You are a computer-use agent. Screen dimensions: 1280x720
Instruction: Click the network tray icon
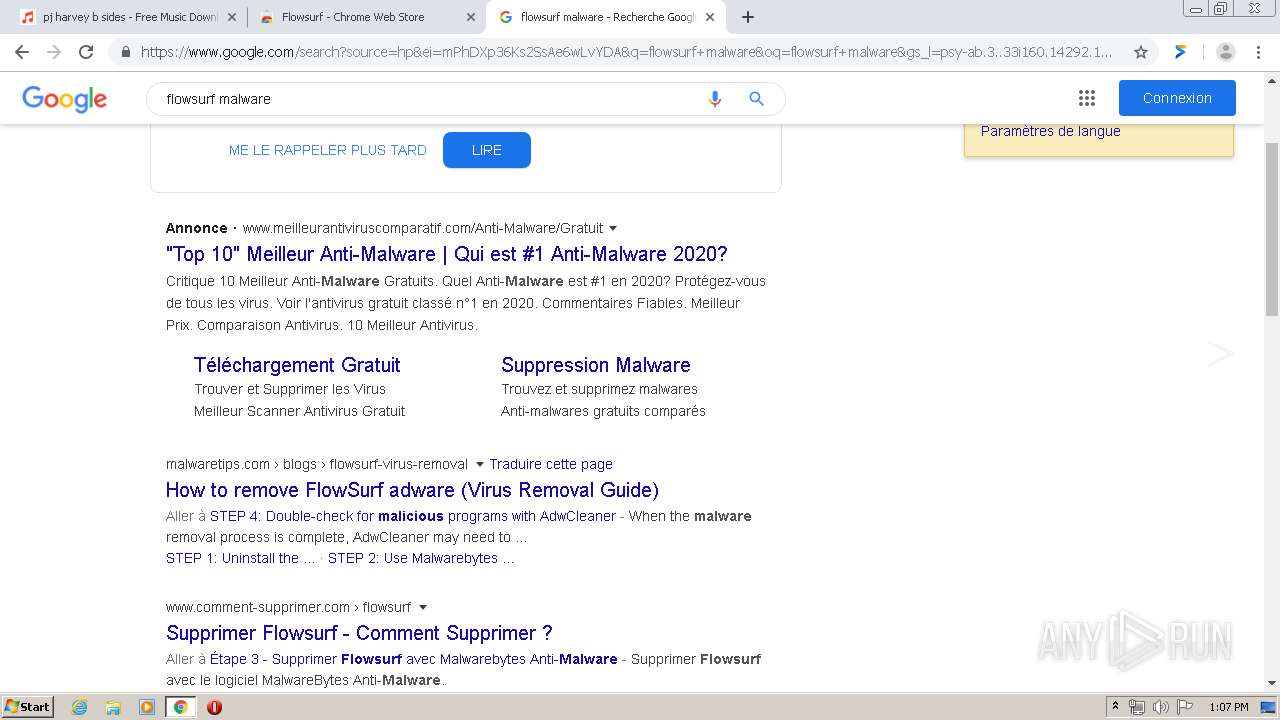click(1137, 707)
